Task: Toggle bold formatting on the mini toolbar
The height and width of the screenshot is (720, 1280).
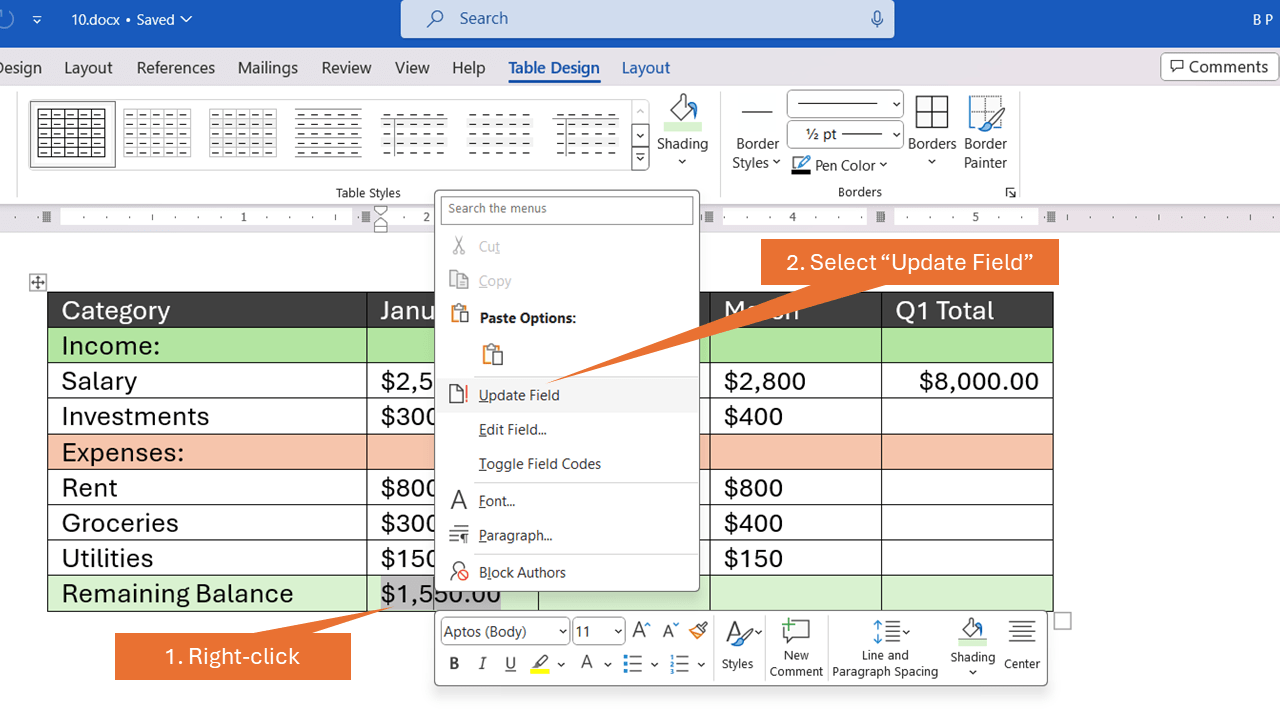Action: (x=454, y=663)
